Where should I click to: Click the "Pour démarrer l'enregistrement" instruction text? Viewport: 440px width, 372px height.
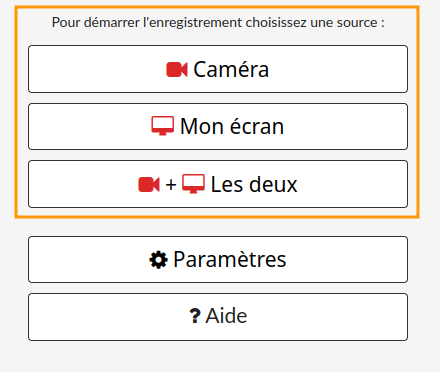pos(218,23)
